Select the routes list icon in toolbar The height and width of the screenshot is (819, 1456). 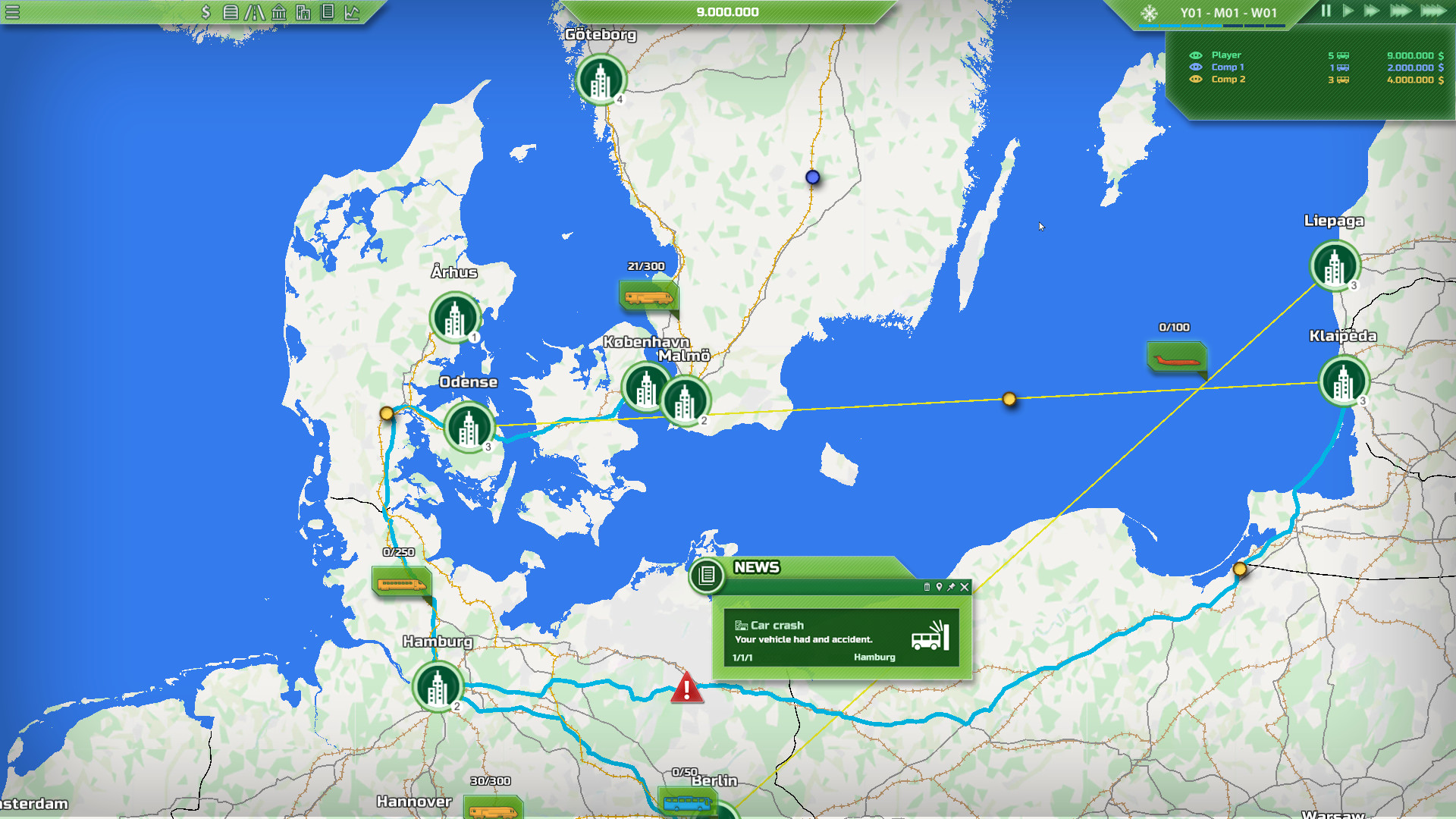click(231, 11)
